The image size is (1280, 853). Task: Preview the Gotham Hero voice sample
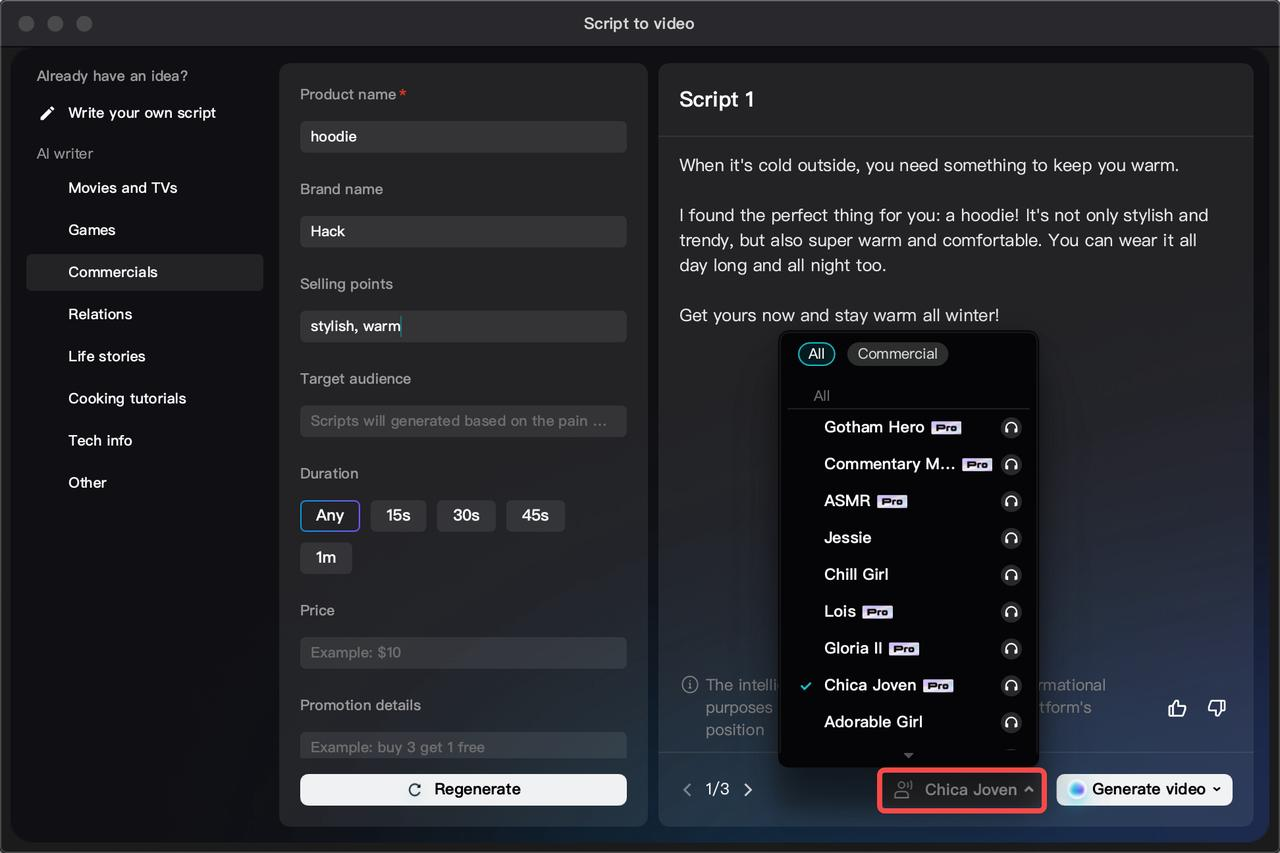[x=1011, y=427]
